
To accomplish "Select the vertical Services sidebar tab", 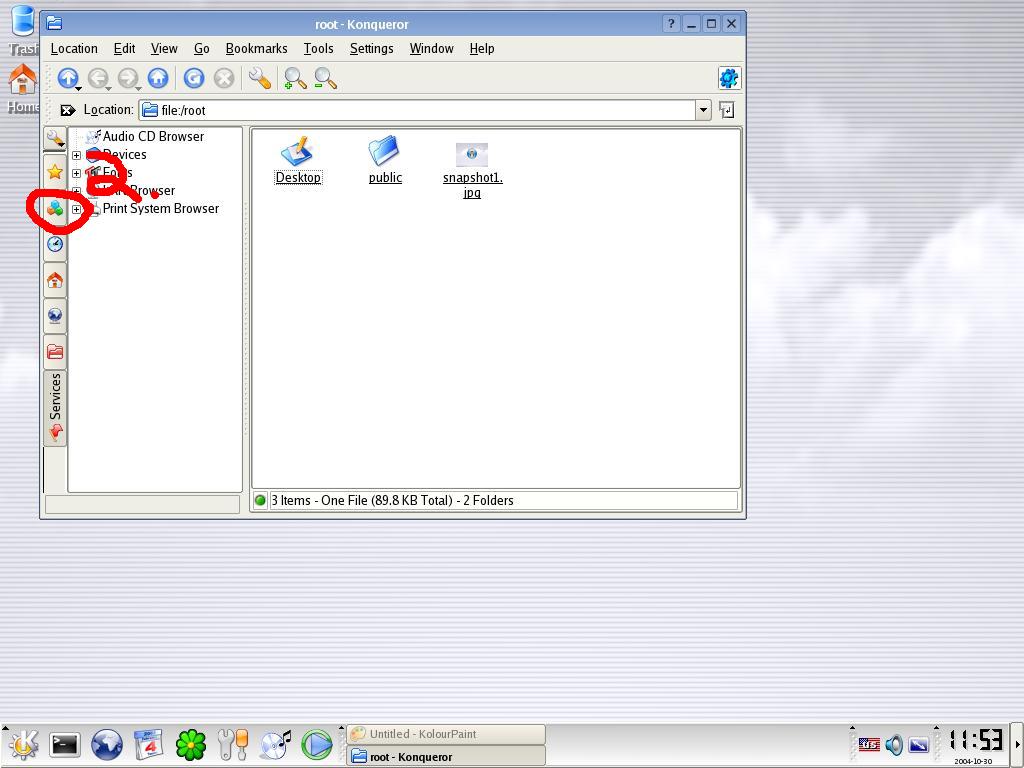I will (x=55, y=408).
